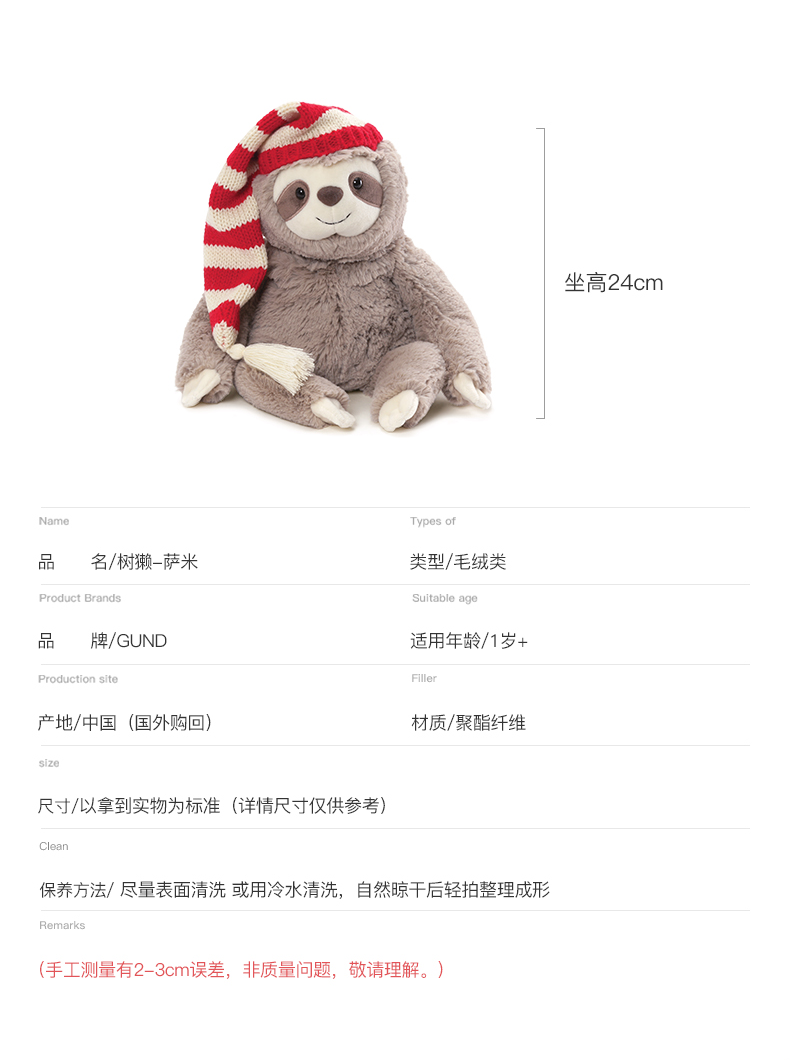Image resolution: width=790 pixels, height=1060 pixels.
Task: Click the 产地/中国 (国外购回) line
Action: click(x=125, y=723)
